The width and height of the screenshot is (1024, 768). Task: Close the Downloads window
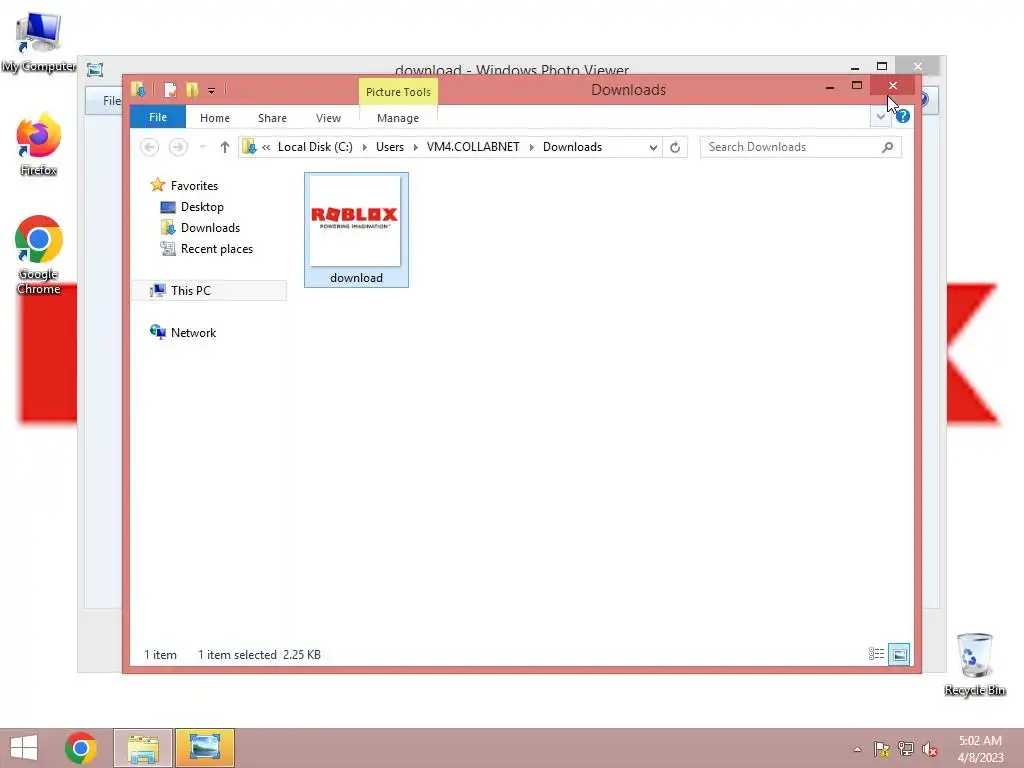tap(893, 86)
